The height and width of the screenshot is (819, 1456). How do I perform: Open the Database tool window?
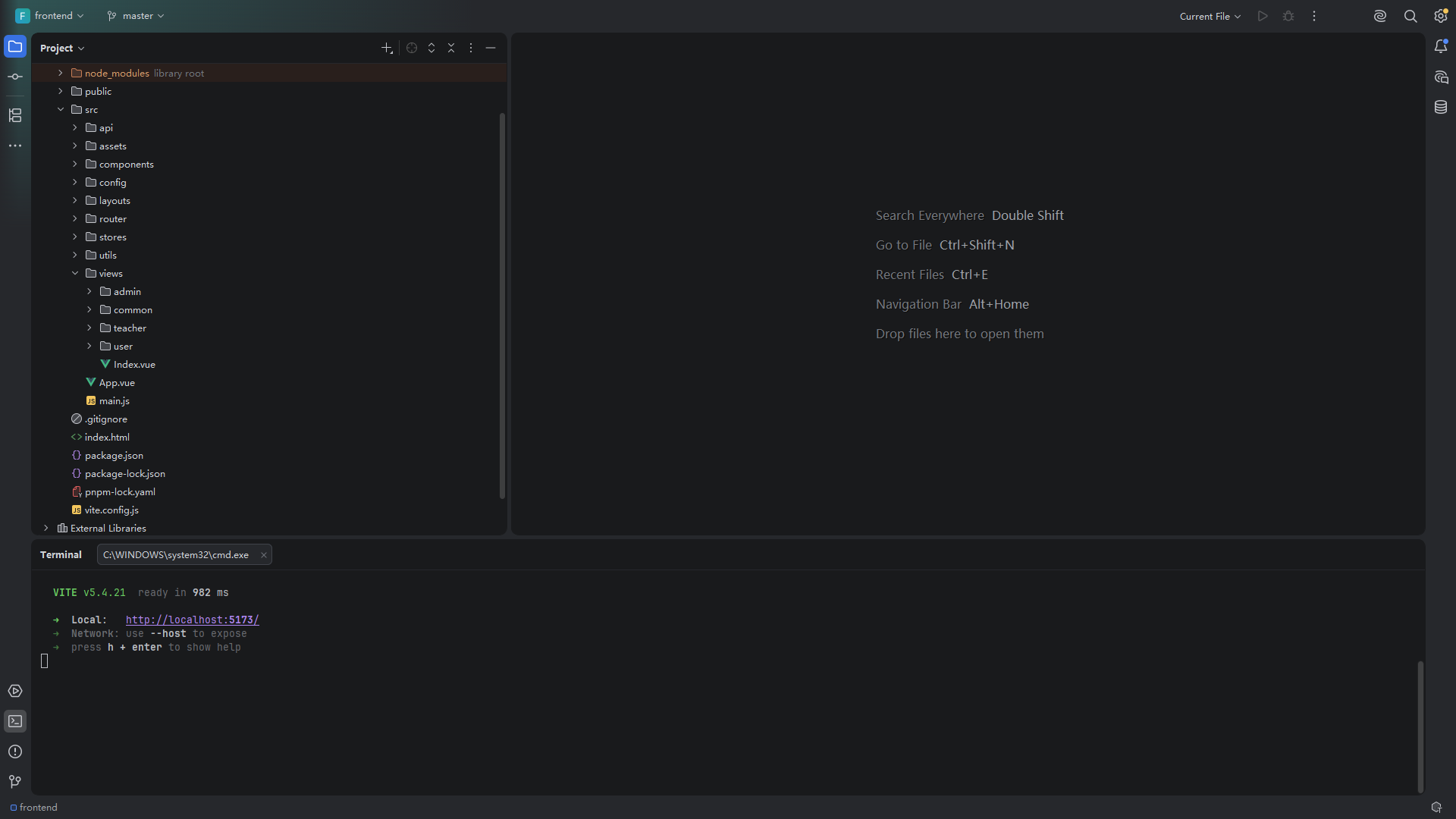click(1441, 108)
